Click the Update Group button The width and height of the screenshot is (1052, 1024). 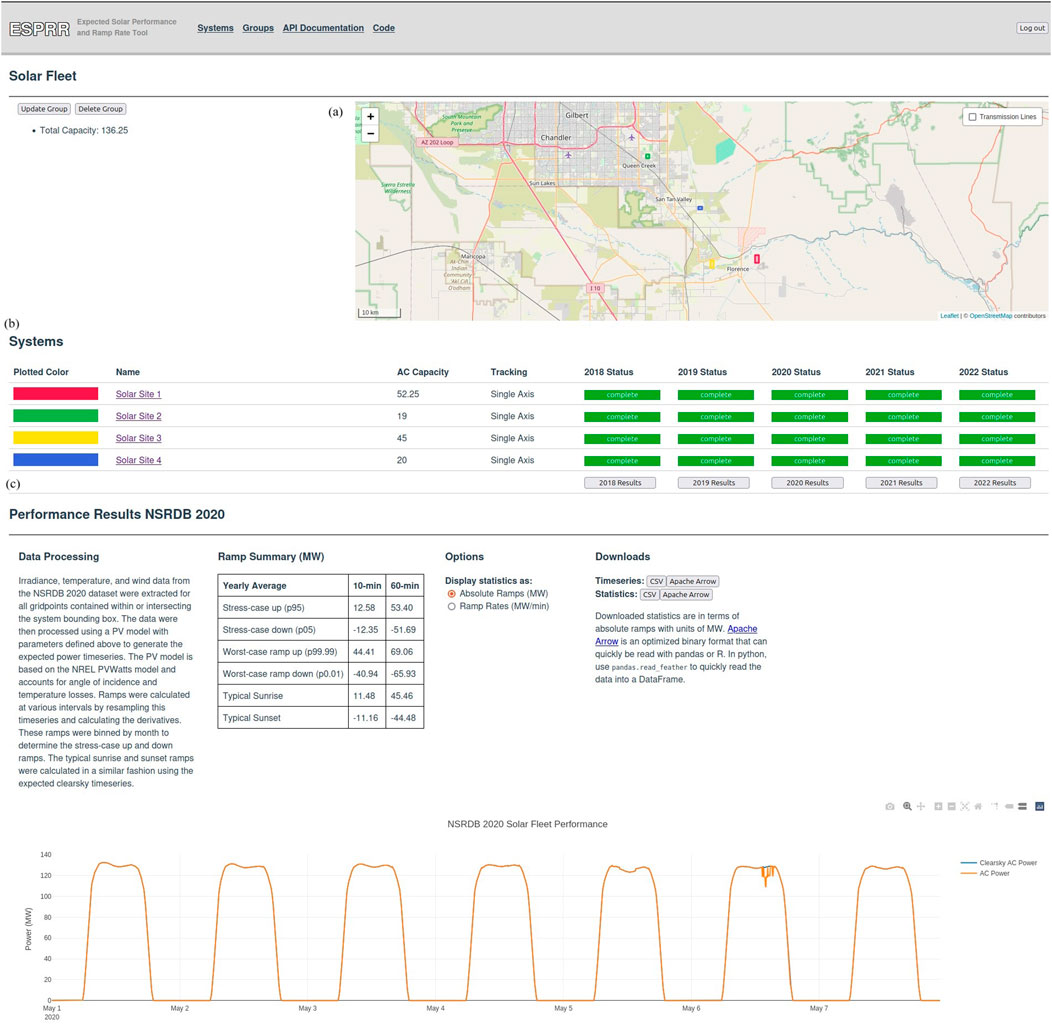44,109
